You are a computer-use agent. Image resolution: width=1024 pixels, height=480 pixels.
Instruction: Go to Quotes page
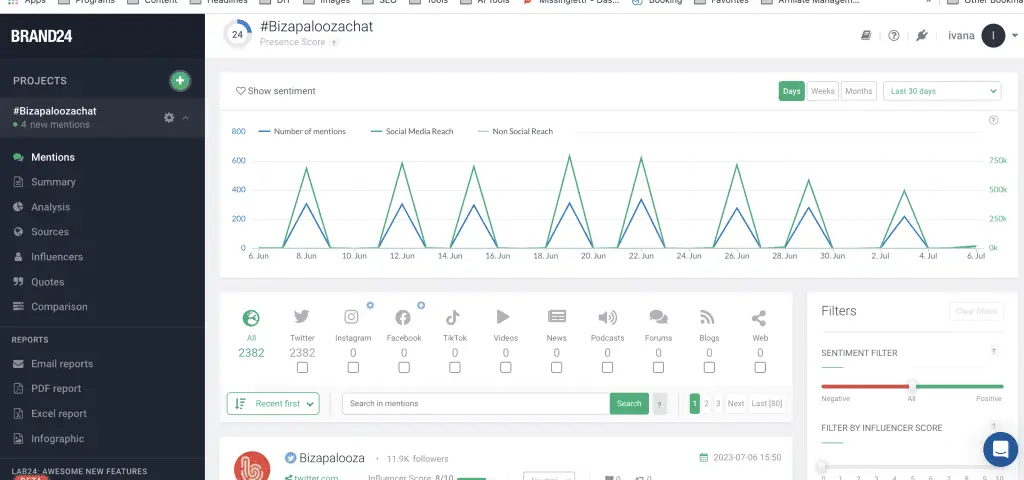click(48, 282)
